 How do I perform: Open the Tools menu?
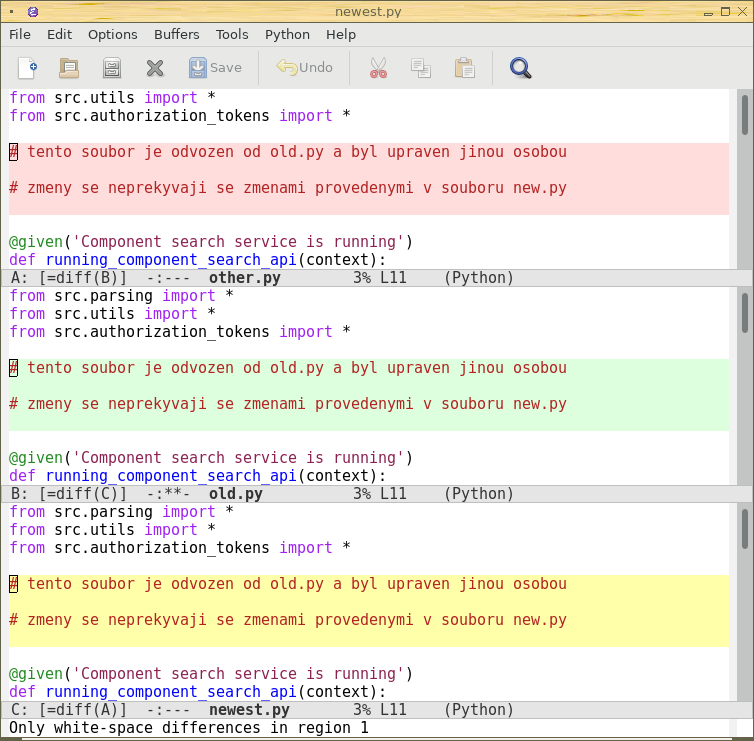[x=232, y=34]
